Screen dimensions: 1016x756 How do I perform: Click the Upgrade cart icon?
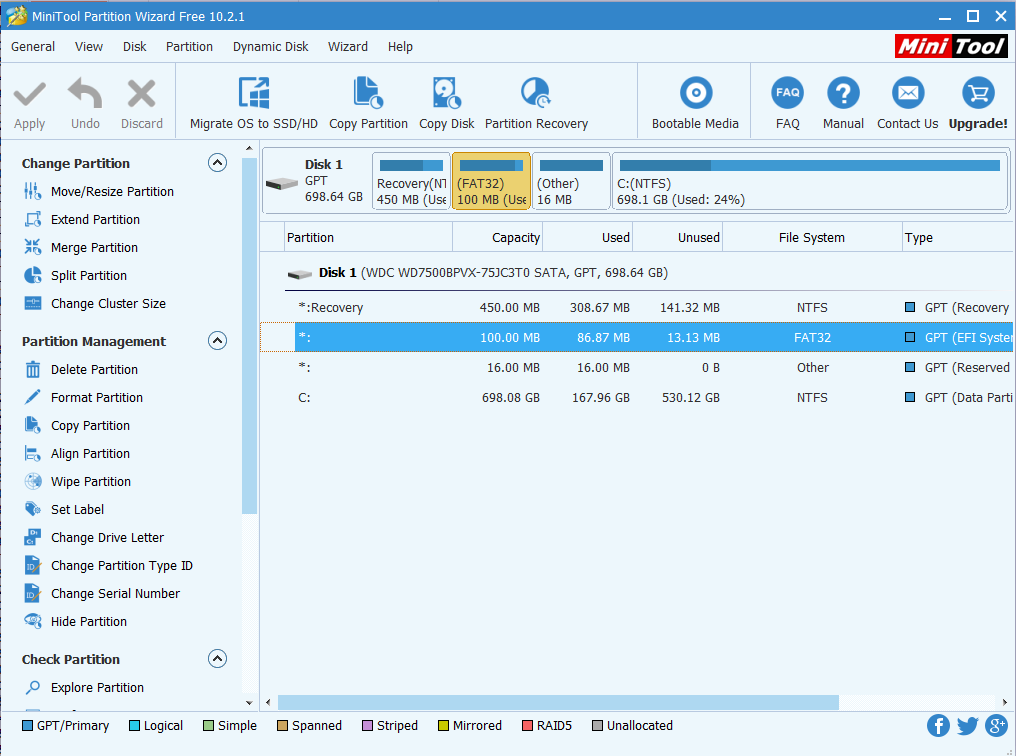(978, 93)
